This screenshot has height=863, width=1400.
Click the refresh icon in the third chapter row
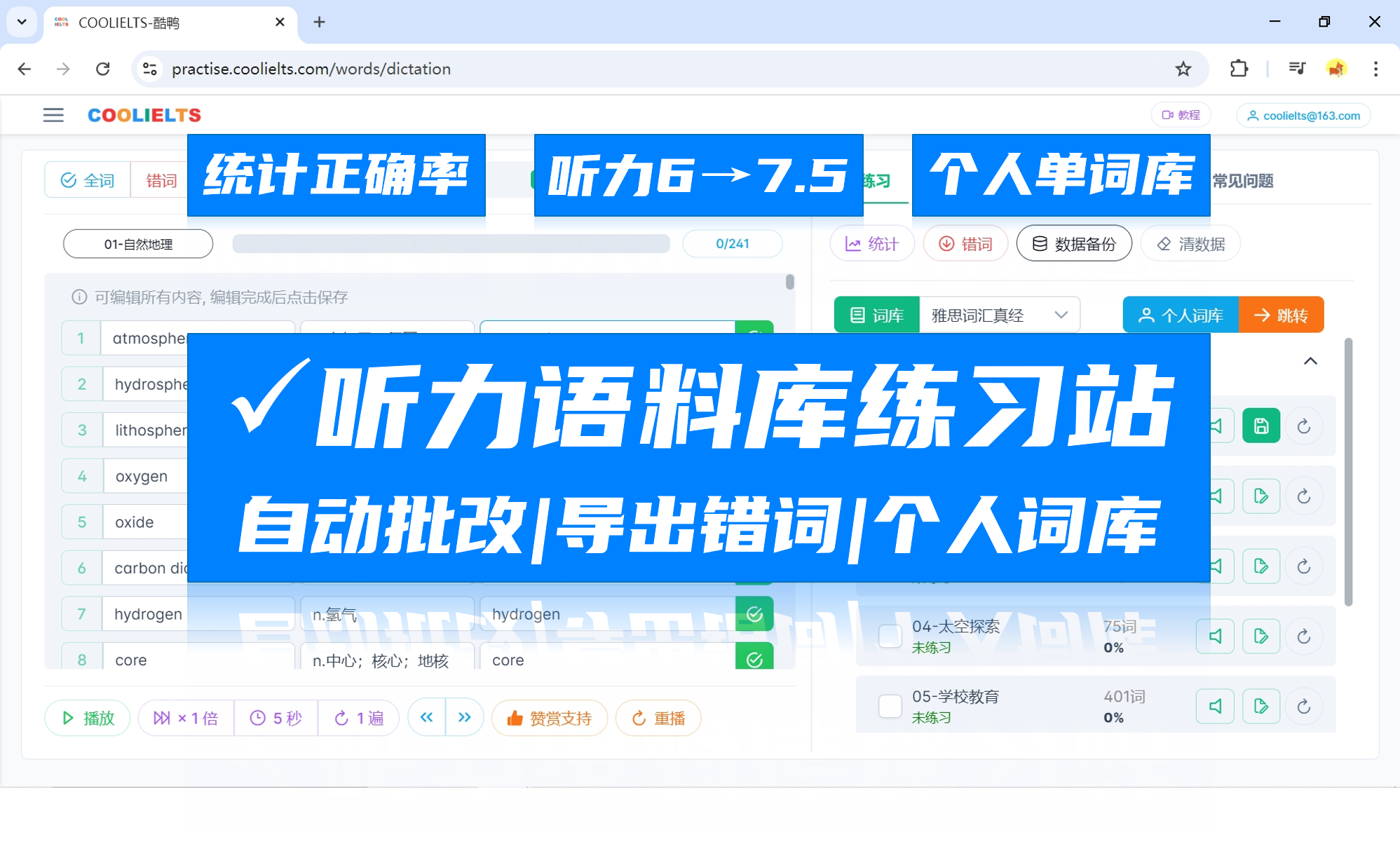[x=1304, y=566]
